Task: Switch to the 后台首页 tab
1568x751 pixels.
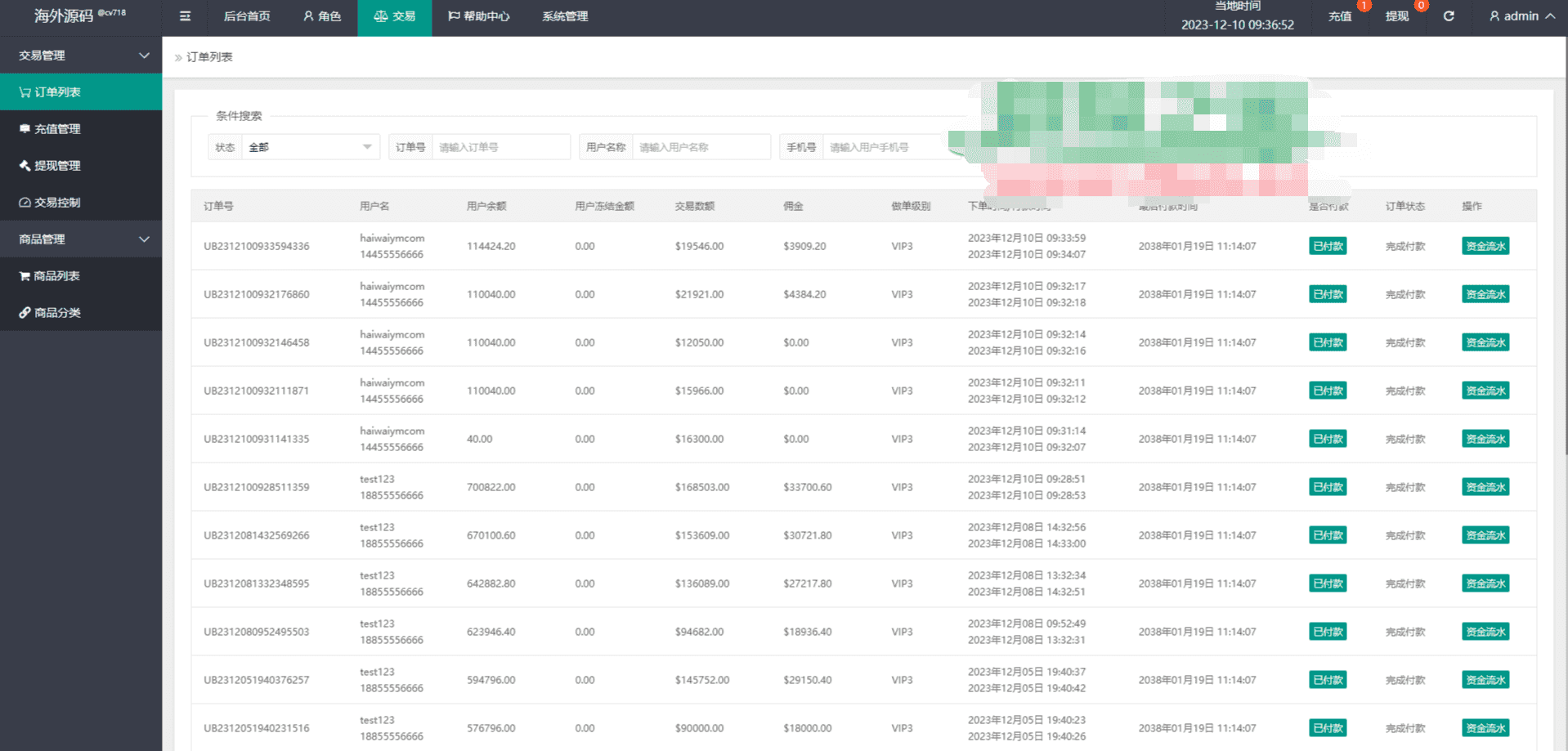Action: coord(247,16)
